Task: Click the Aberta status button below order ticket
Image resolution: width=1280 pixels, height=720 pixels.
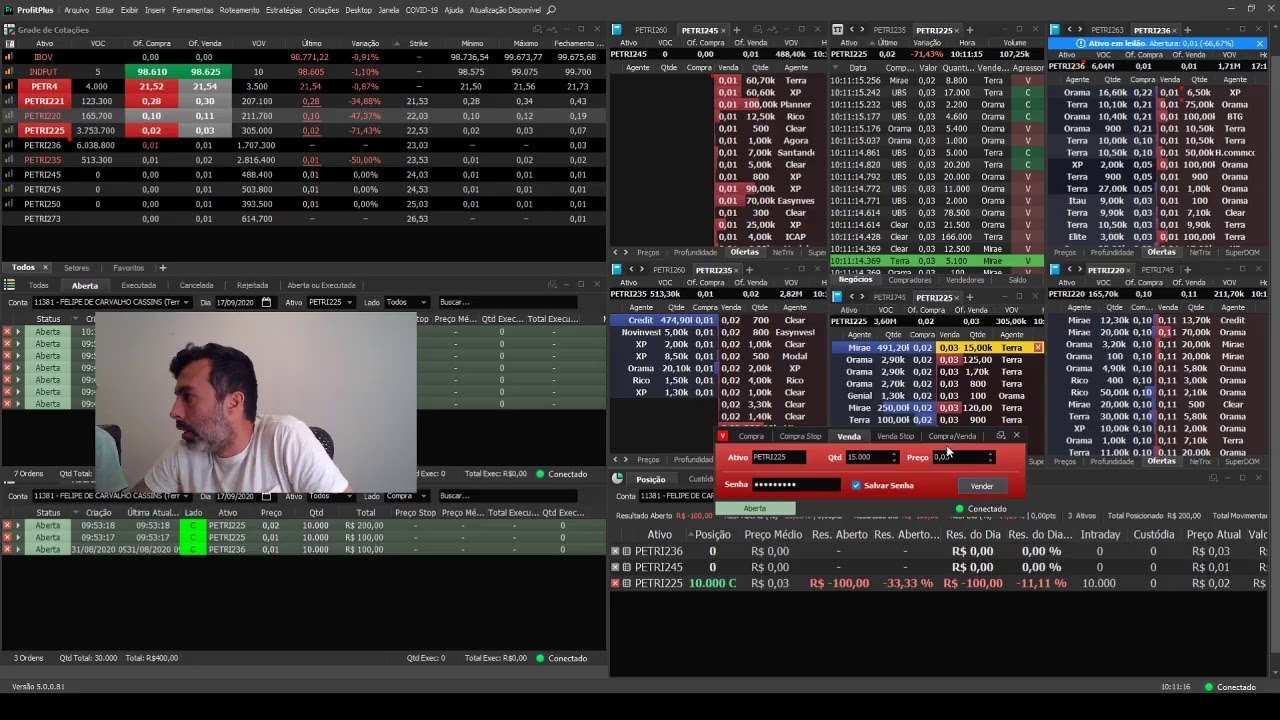Action: tap(755, 508)
